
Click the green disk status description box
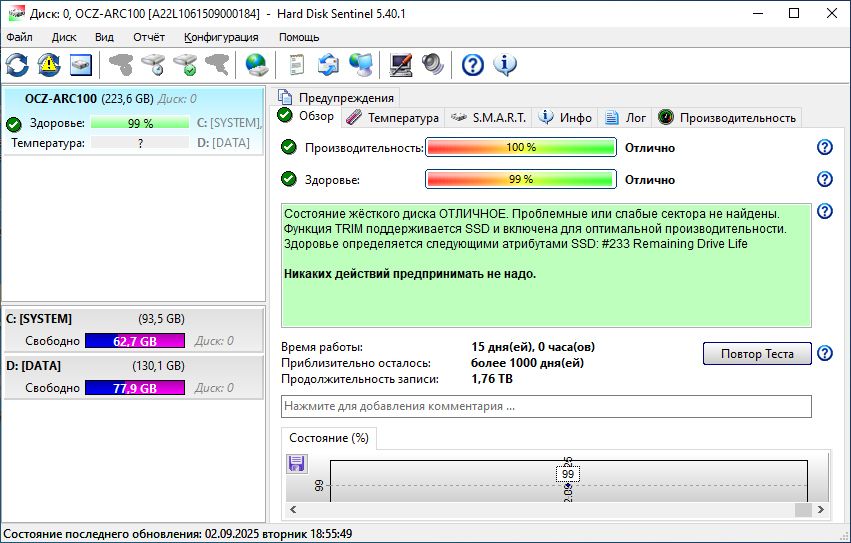pos(546,266)
